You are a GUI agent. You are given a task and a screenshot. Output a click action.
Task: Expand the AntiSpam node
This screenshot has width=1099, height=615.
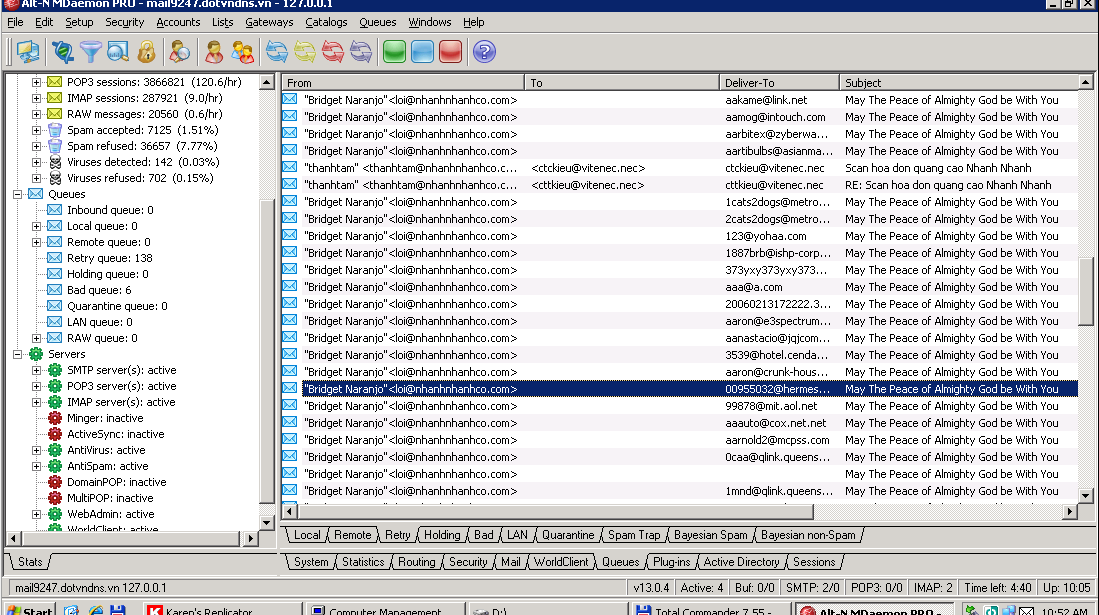point(36,466)
